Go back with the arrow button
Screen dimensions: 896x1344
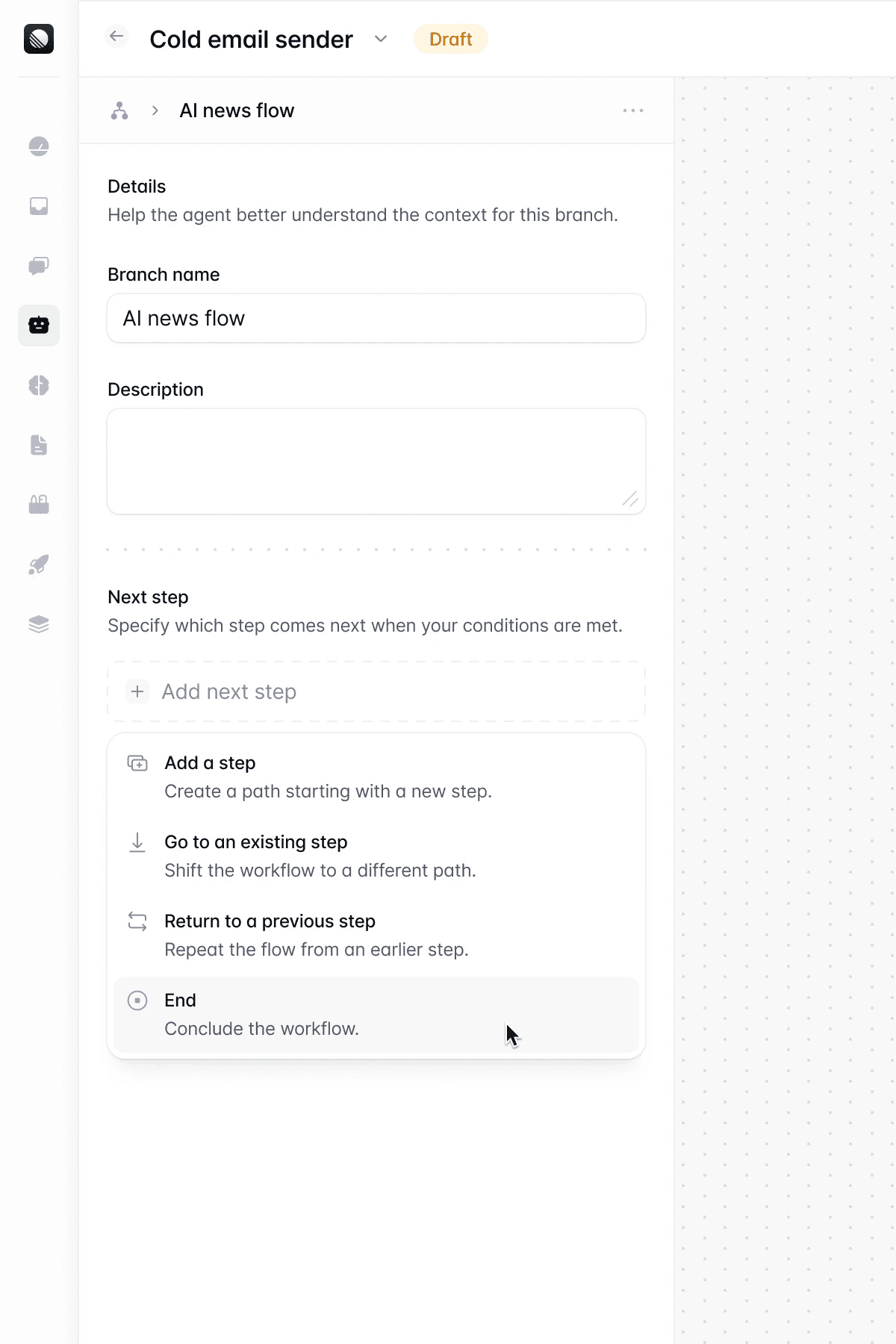click(x=116, y=36)
